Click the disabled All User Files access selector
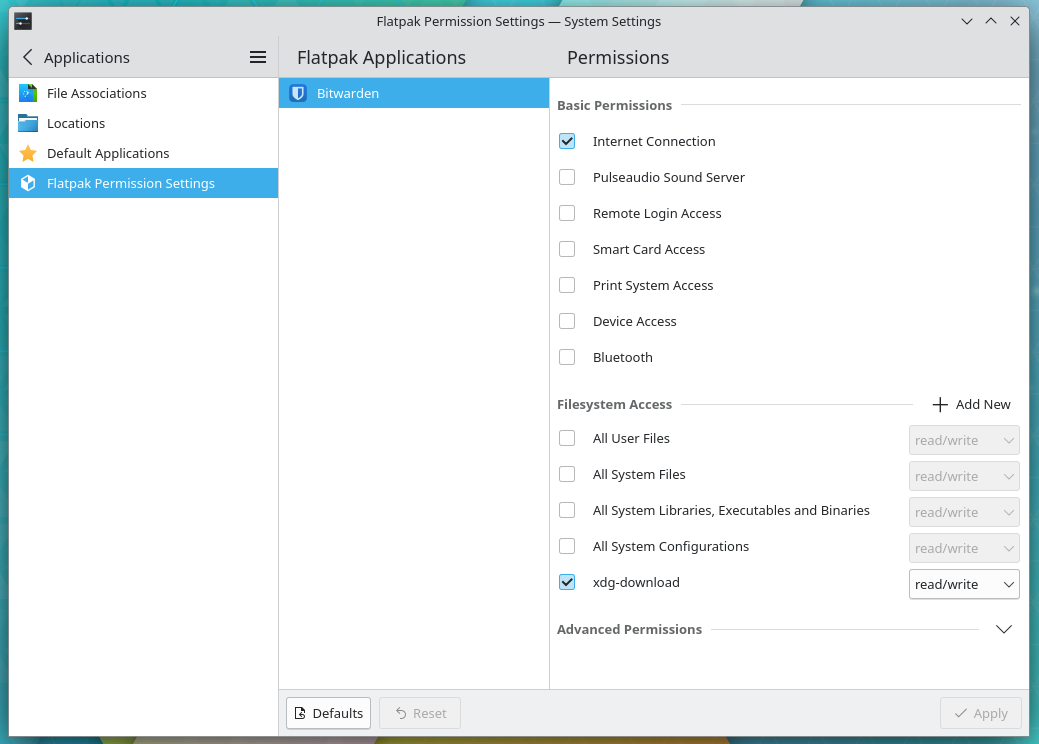The image size is (1039, 744). point(963,439)
